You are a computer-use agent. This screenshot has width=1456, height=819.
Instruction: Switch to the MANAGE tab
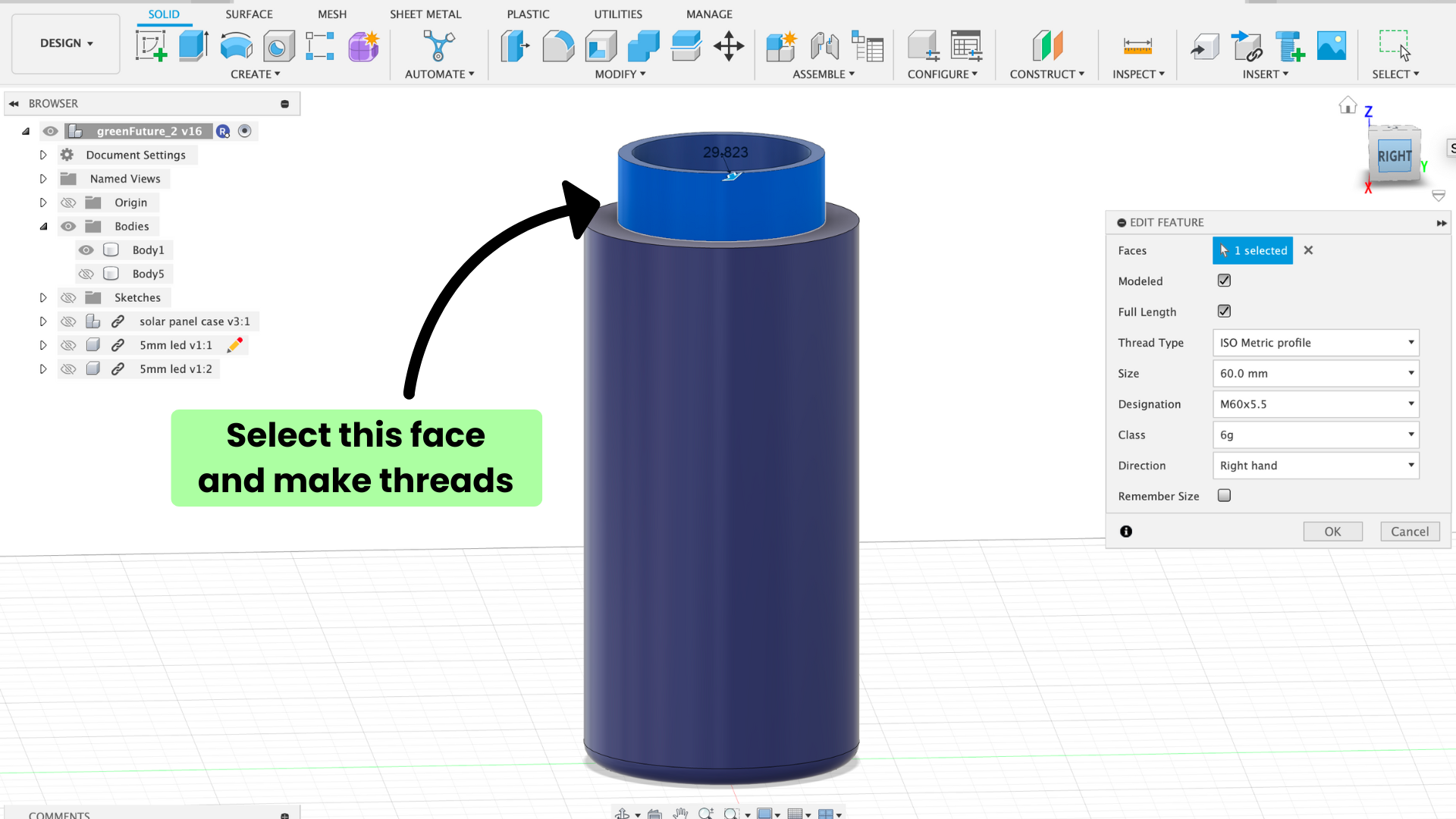point(709,14)
